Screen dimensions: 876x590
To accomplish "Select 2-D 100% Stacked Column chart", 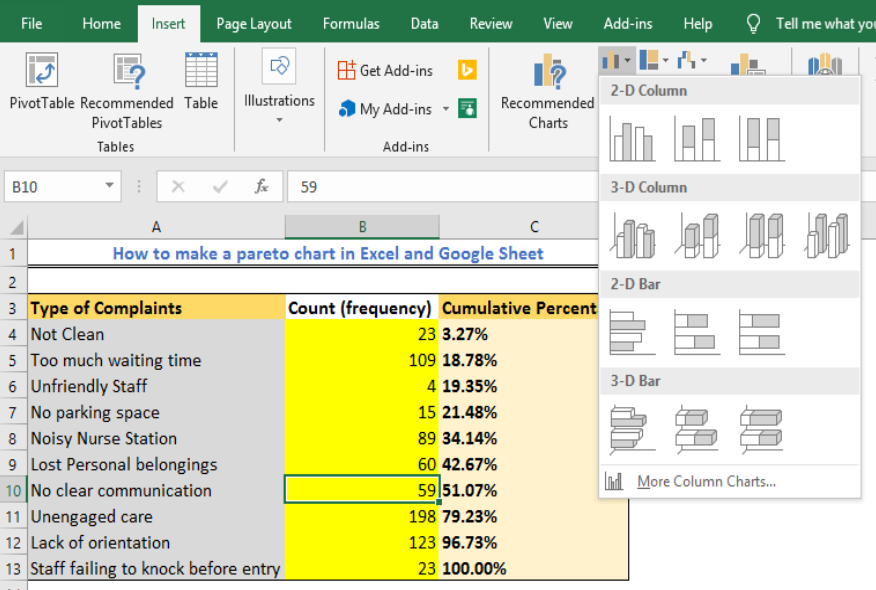I will point(761,139).
